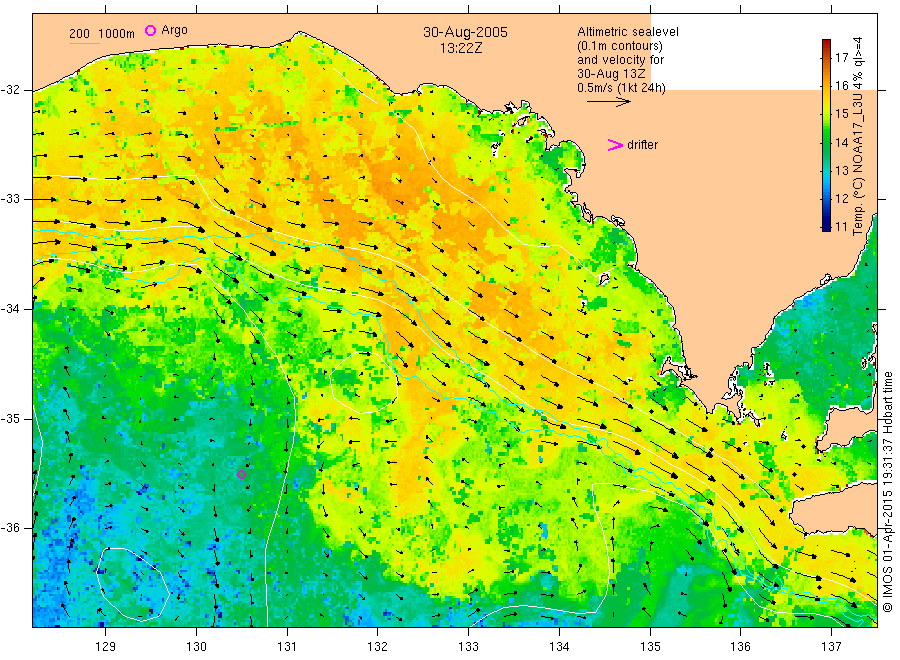Viewport: 900px width, 660px height.
Task: Click the color bar value 14
Action: [841, 142]
